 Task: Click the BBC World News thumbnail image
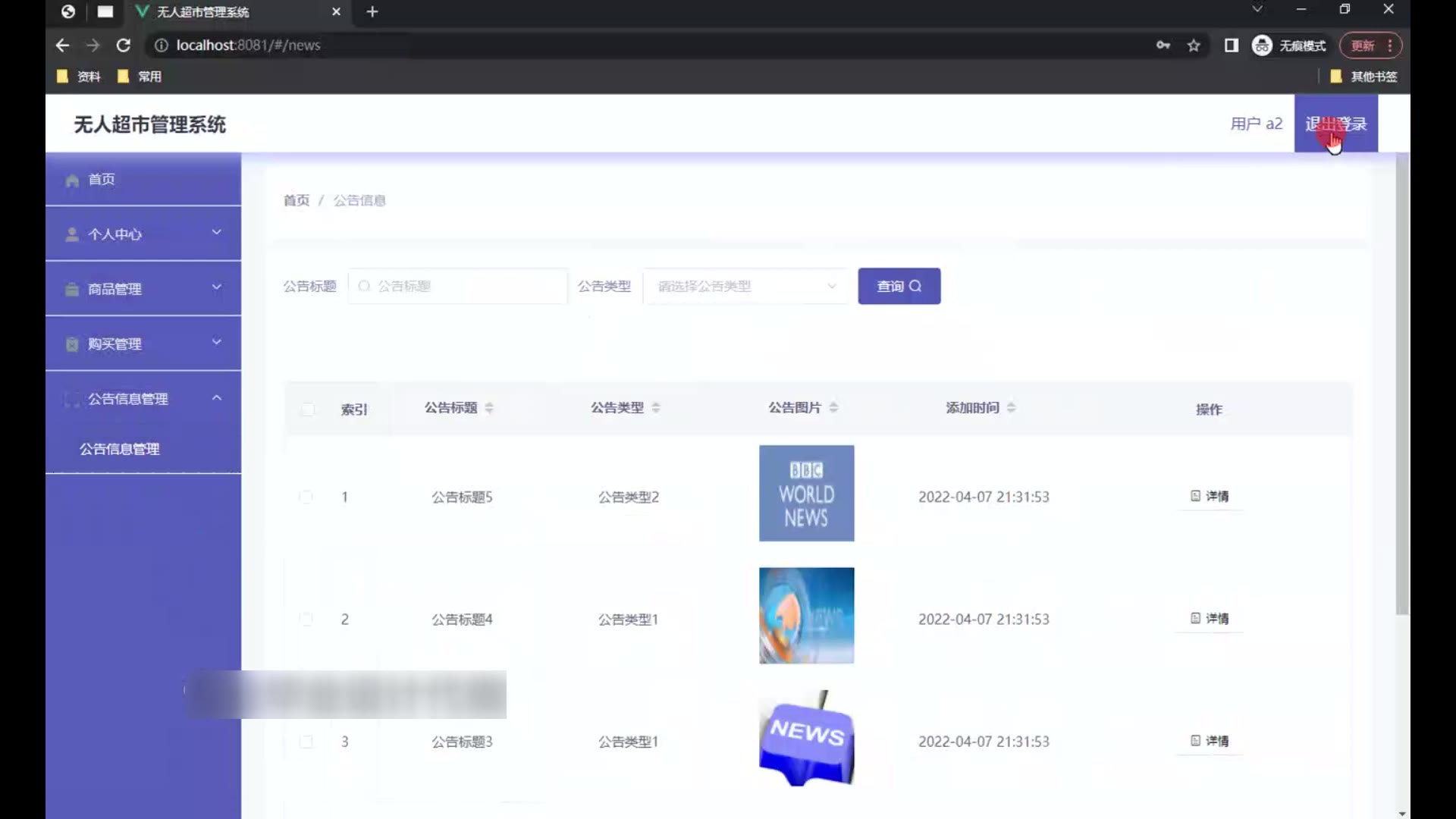tap(806, 494)
